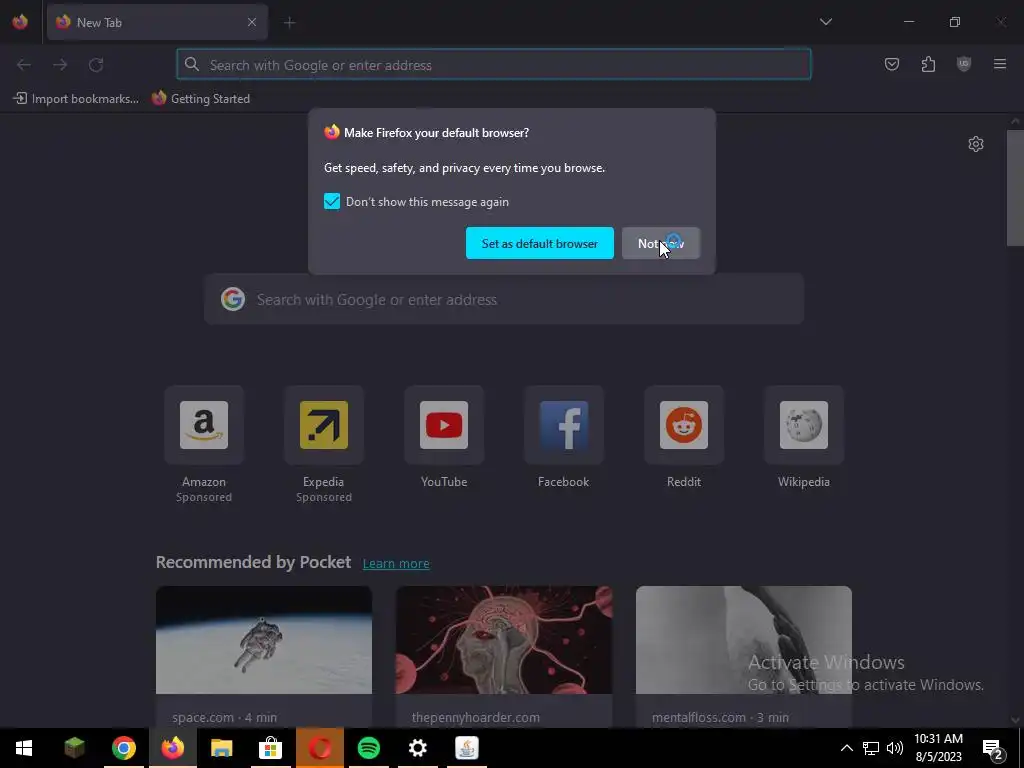Image resolution: width=1024 pixels, height=768 pixels.
Task: Open the volume speaker tray icon
Action: [x=895, y=748]
